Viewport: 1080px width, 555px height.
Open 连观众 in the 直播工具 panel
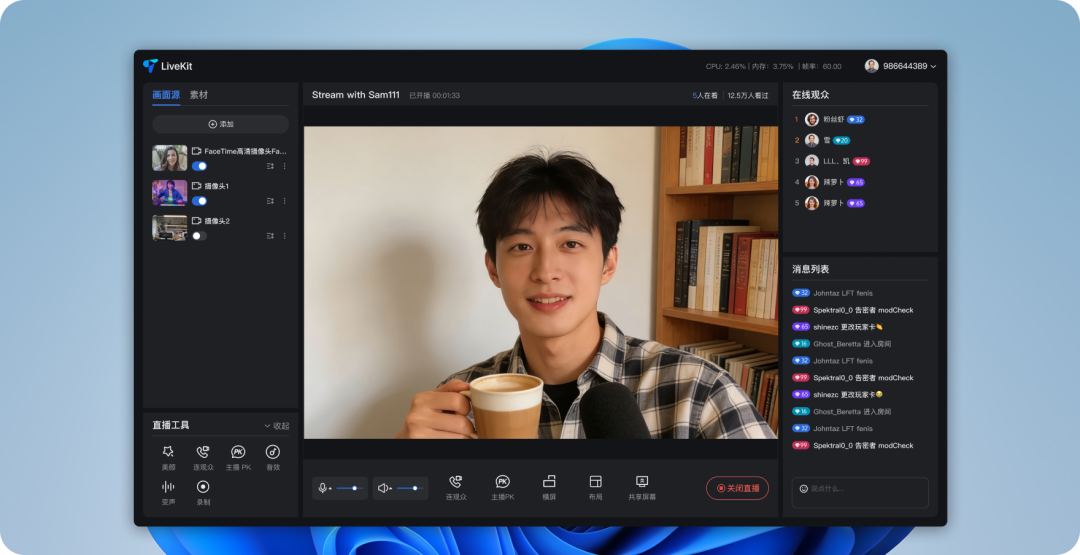click(x=203, y=457)
